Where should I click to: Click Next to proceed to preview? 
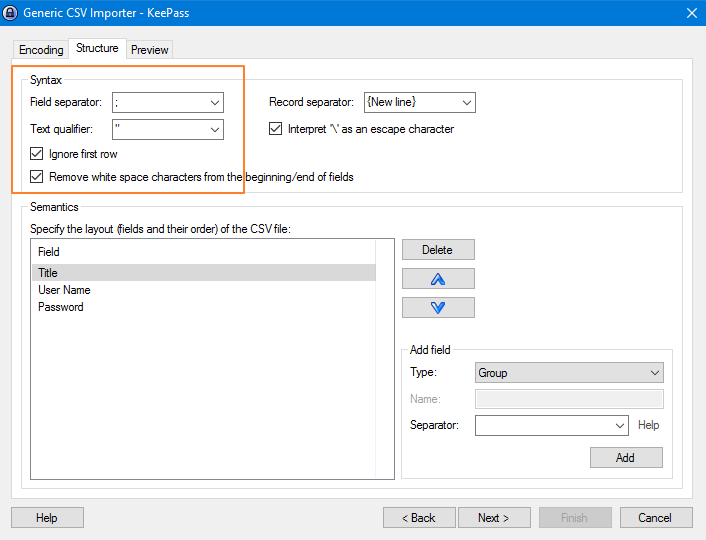tap(494, 518)
